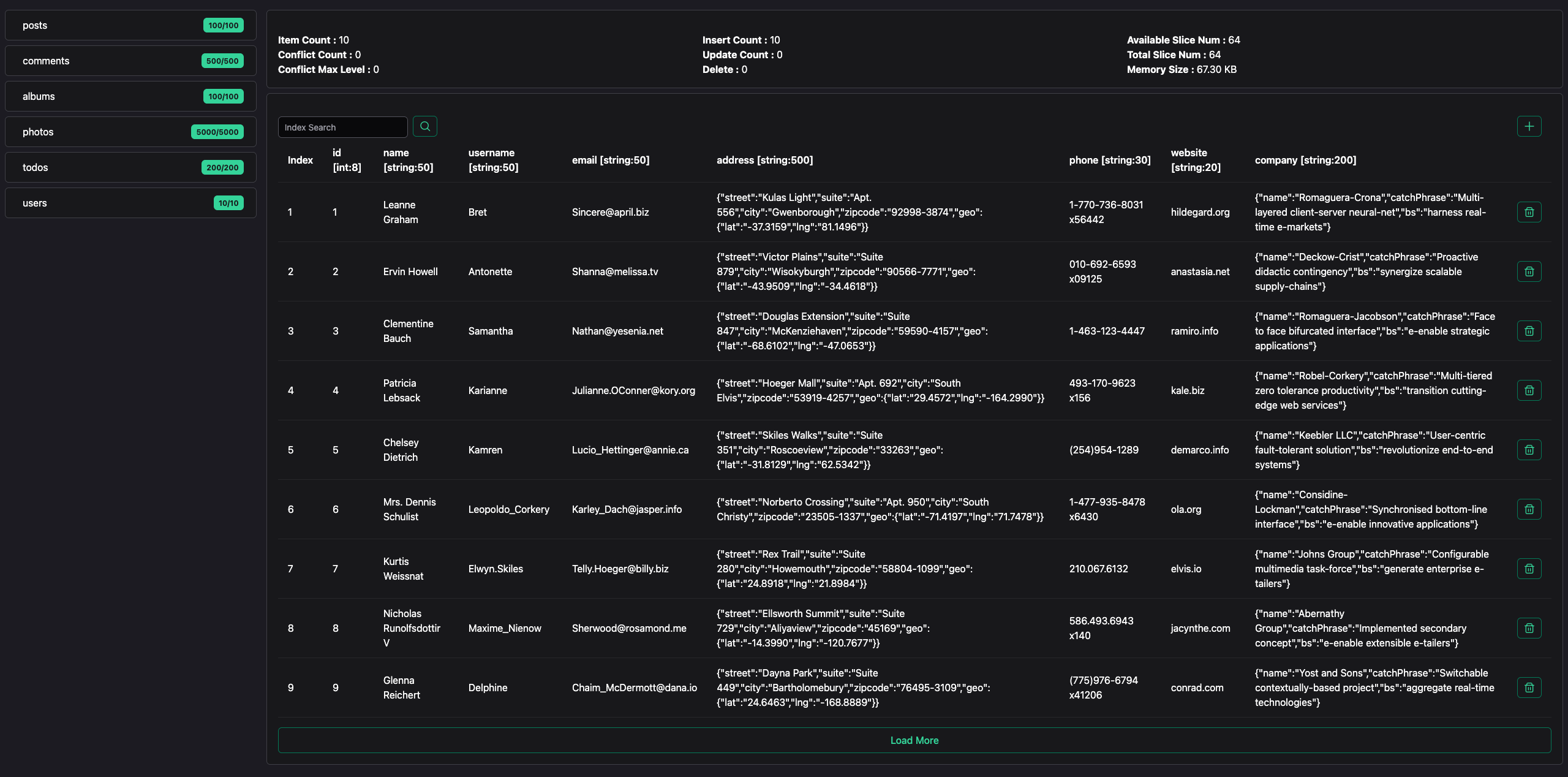Delete the Leanne Graham row via trash icon
The image size is (1568, 777).
(1529, 212)
